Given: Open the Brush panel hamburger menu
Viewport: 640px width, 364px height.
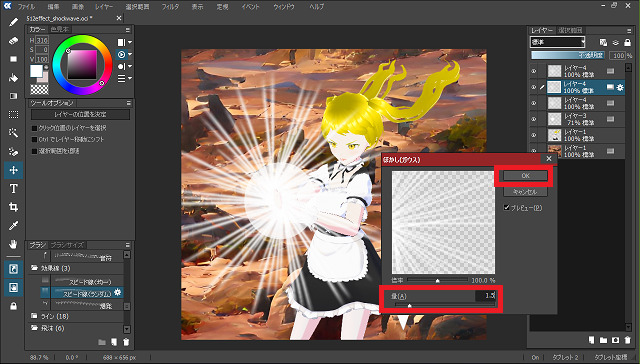Looking at the screenshot, I should point(128,245).
